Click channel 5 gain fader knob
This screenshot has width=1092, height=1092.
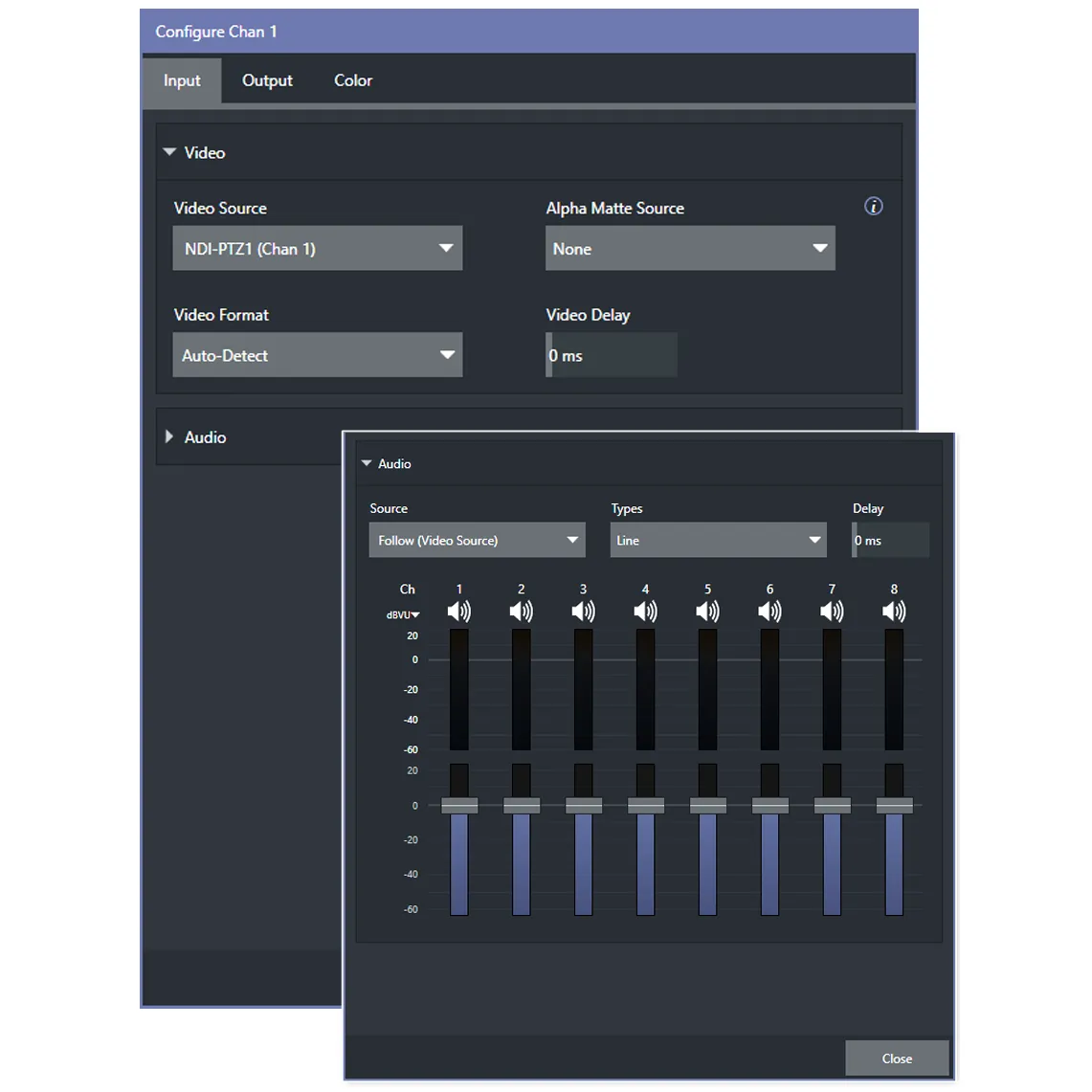click(707, 805)
